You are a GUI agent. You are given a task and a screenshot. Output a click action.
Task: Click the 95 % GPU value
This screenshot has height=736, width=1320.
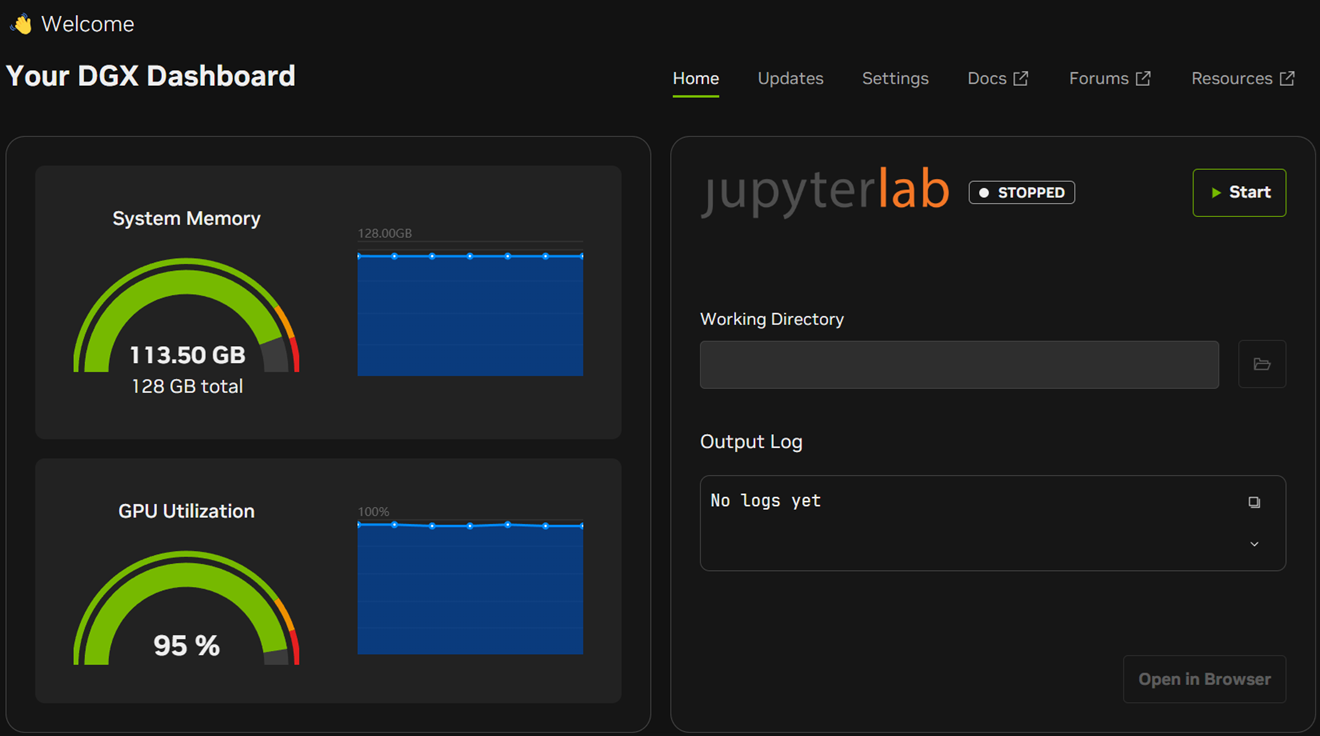pos(186,645)
